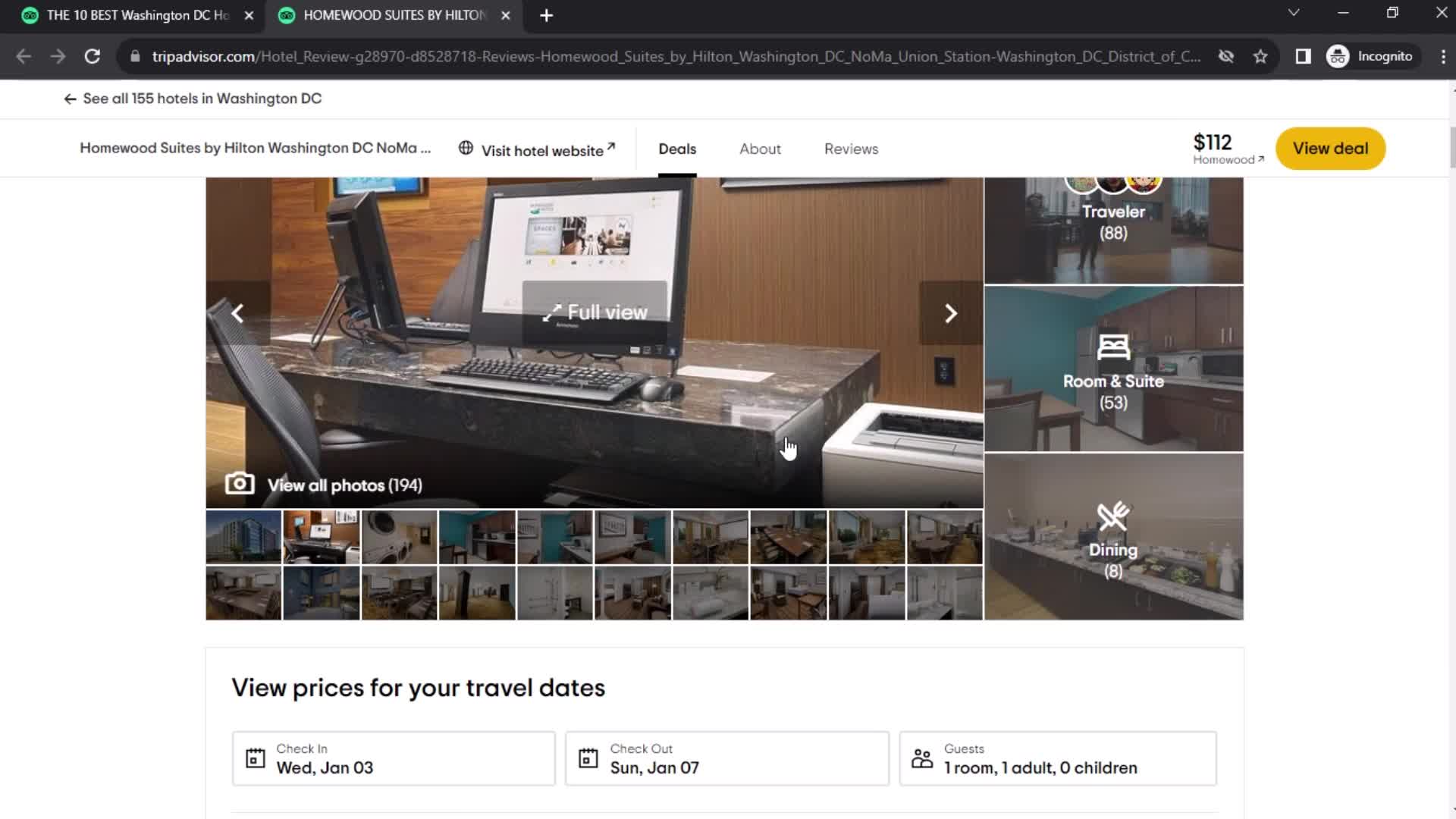Click the Check Out calendar icon
1456x819 pixels.
(x=588, y=758)
